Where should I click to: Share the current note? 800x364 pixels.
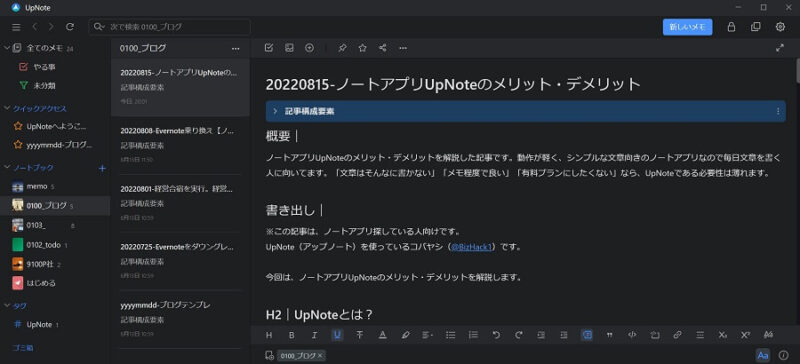383,48
